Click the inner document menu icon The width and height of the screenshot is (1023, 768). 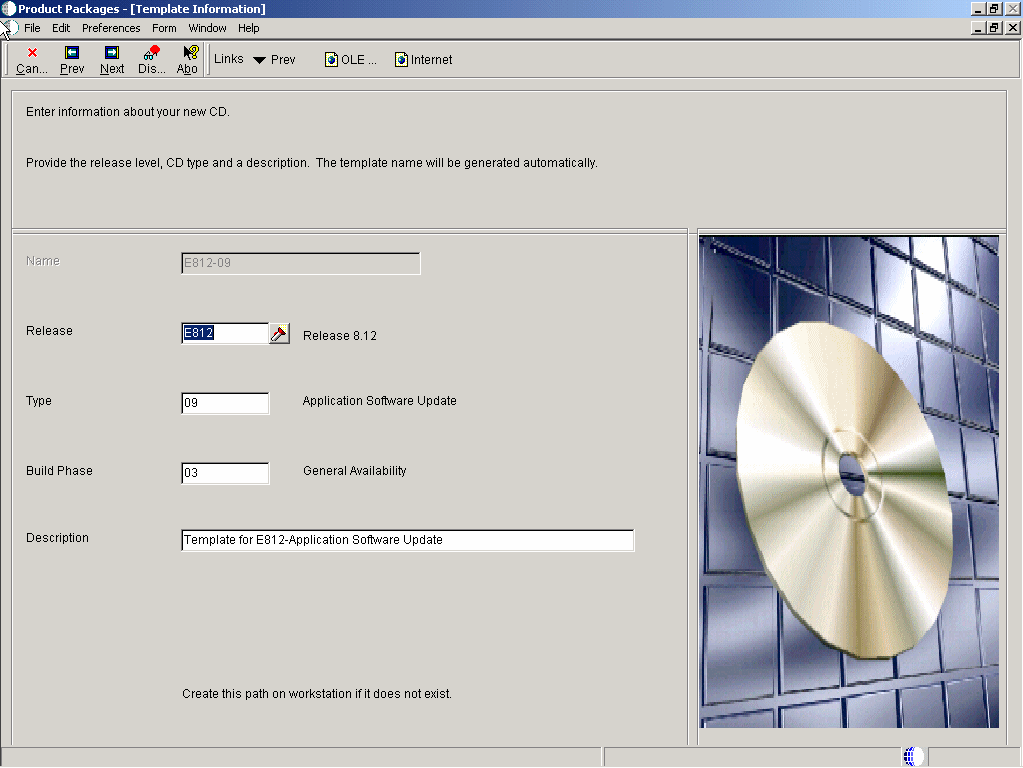[10, 28]
